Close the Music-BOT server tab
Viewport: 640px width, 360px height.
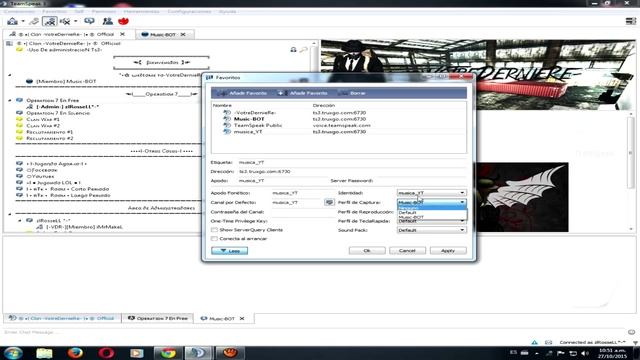pos(183,35)
